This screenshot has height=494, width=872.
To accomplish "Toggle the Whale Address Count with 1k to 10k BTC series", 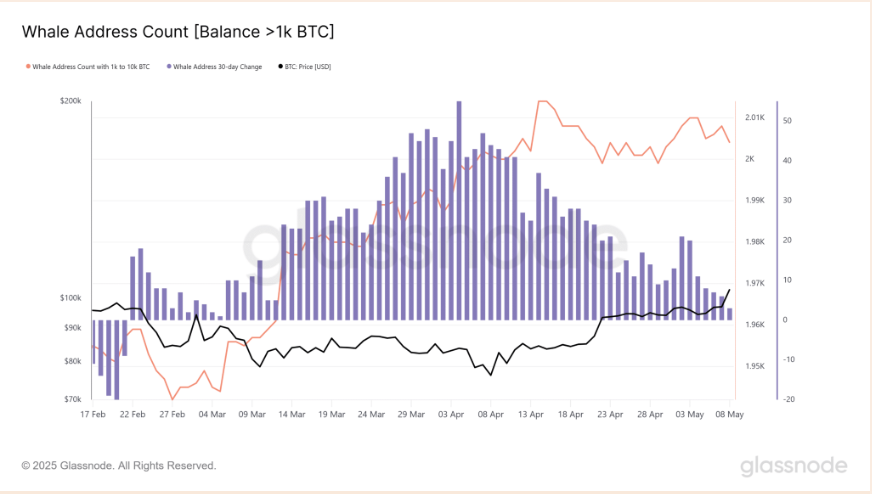I will (x=92, y=67).
